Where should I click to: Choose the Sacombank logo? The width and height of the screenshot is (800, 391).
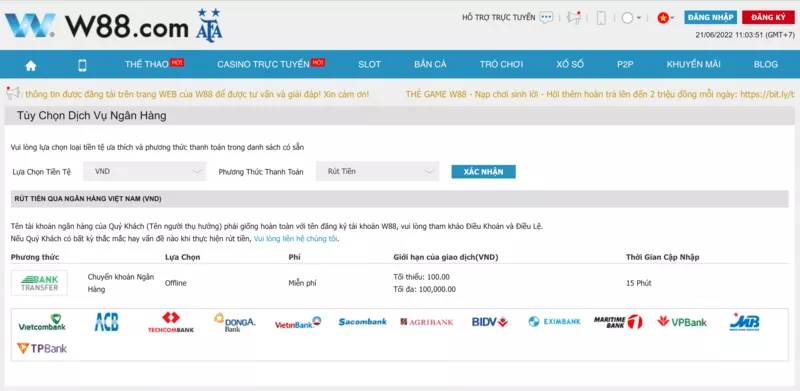click(362, 322)
